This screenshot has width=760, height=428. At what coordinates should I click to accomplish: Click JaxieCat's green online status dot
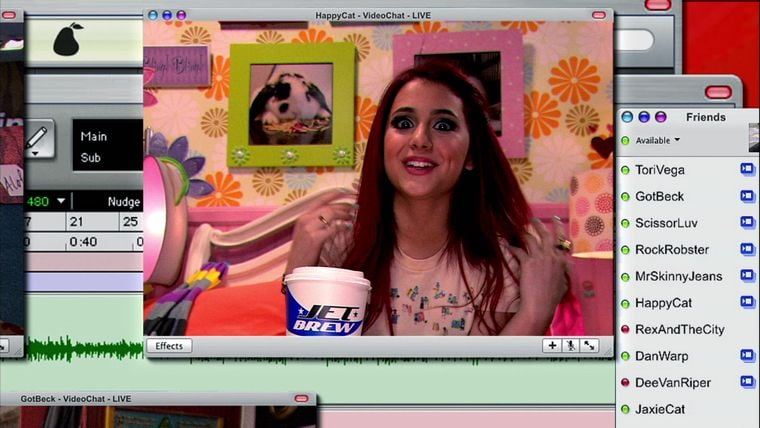tap(625, 410)
